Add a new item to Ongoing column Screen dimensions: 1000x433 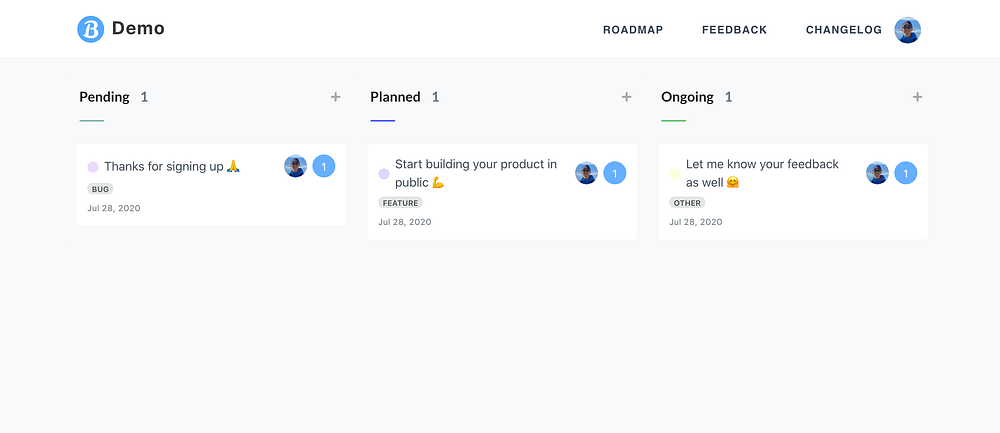[918, 97]
